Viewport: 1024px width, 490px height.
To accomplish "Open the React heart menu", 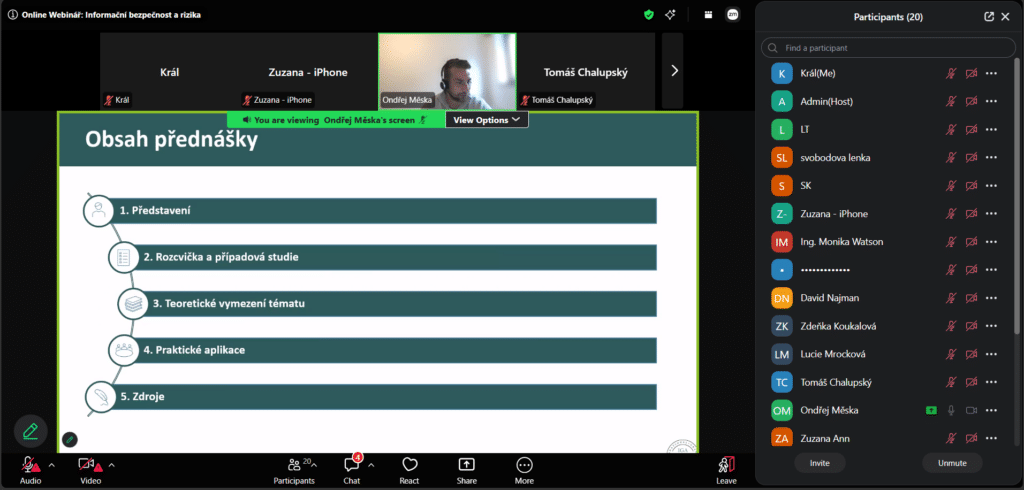I will (409, 470).
